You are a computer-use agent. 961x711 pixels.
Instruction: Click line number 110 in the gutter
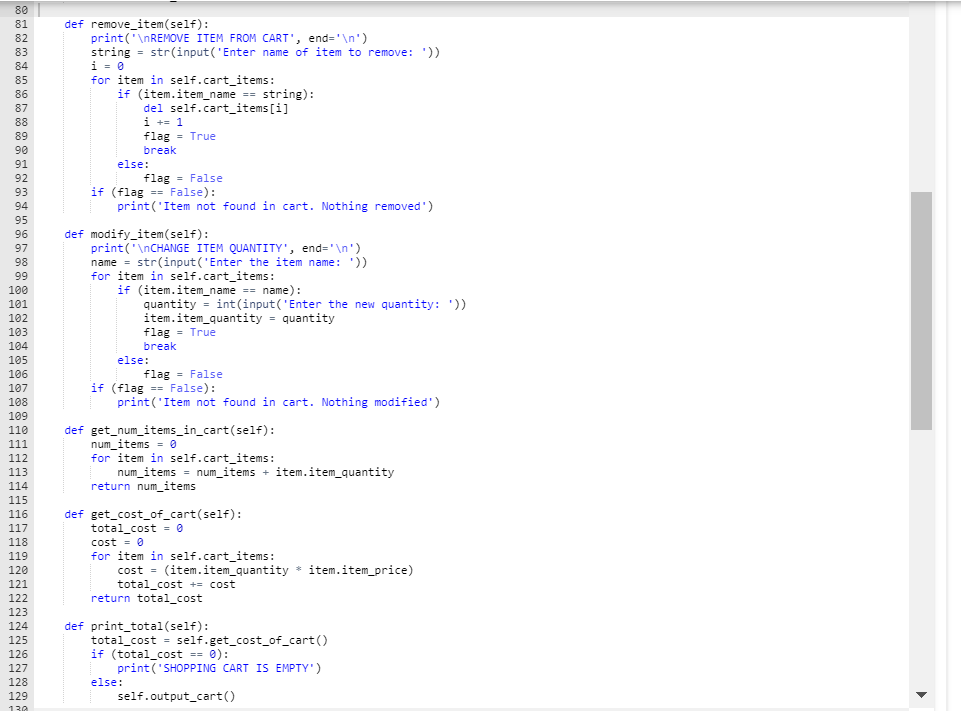click(x=20, y=429)
